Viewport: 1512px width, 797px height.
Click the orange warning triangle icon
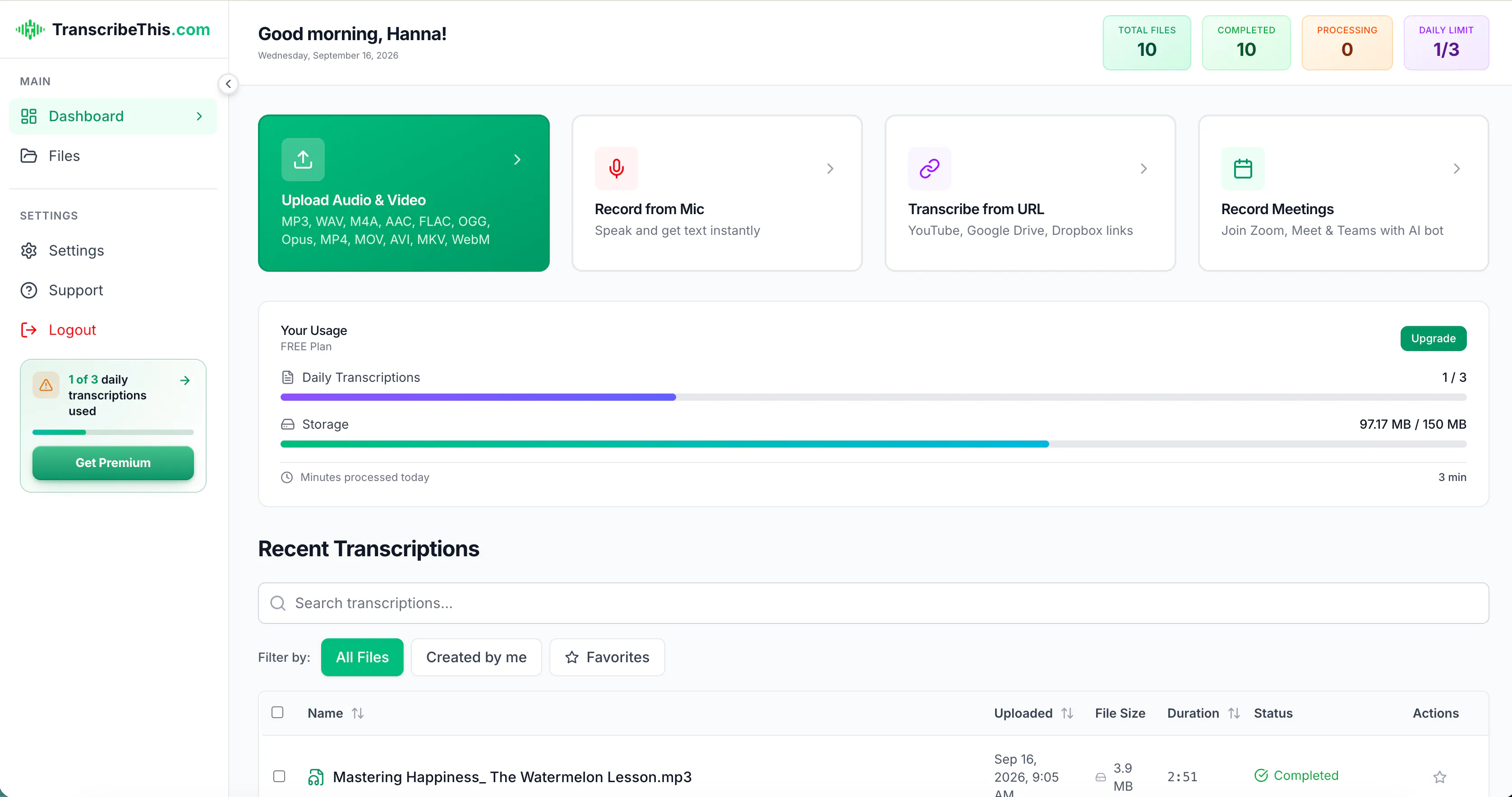(x=46, y=385)
